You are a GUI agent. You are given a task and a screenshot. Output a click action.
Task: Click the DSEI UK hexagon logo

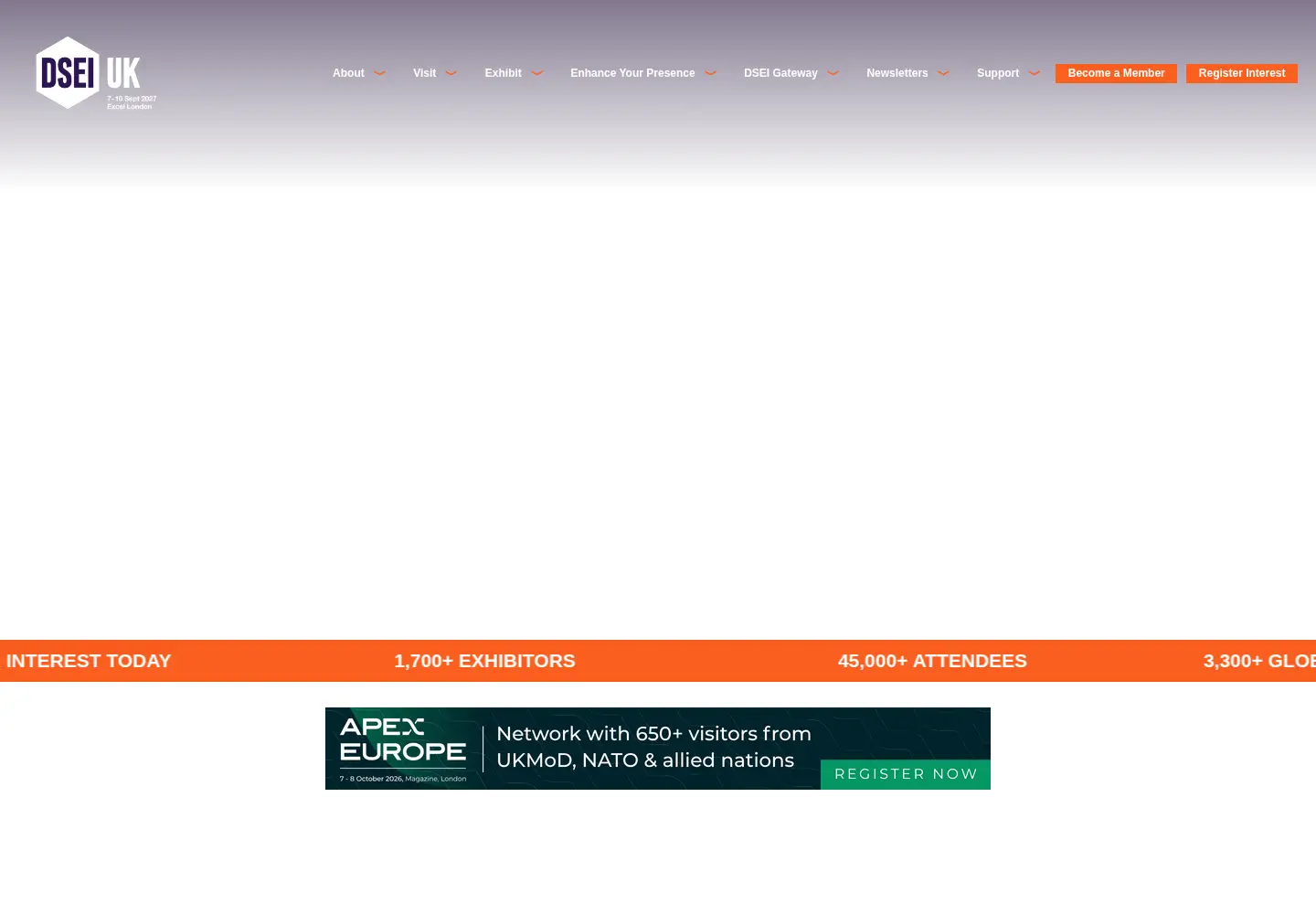click(96, 73)
